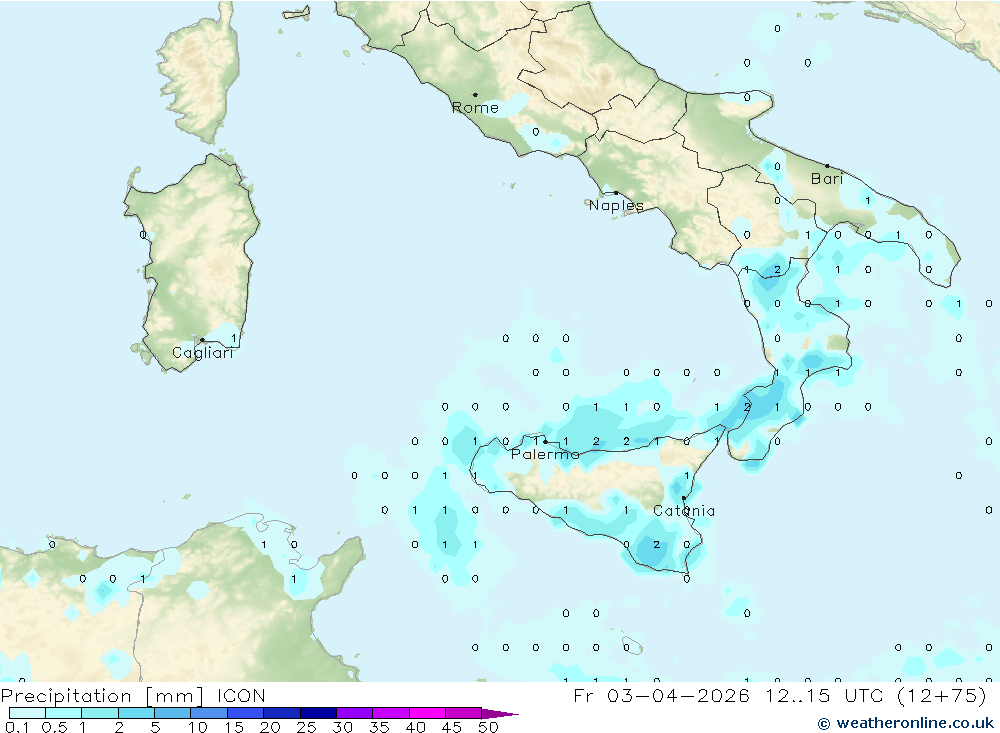Click the Bari city label

(827, 179)
